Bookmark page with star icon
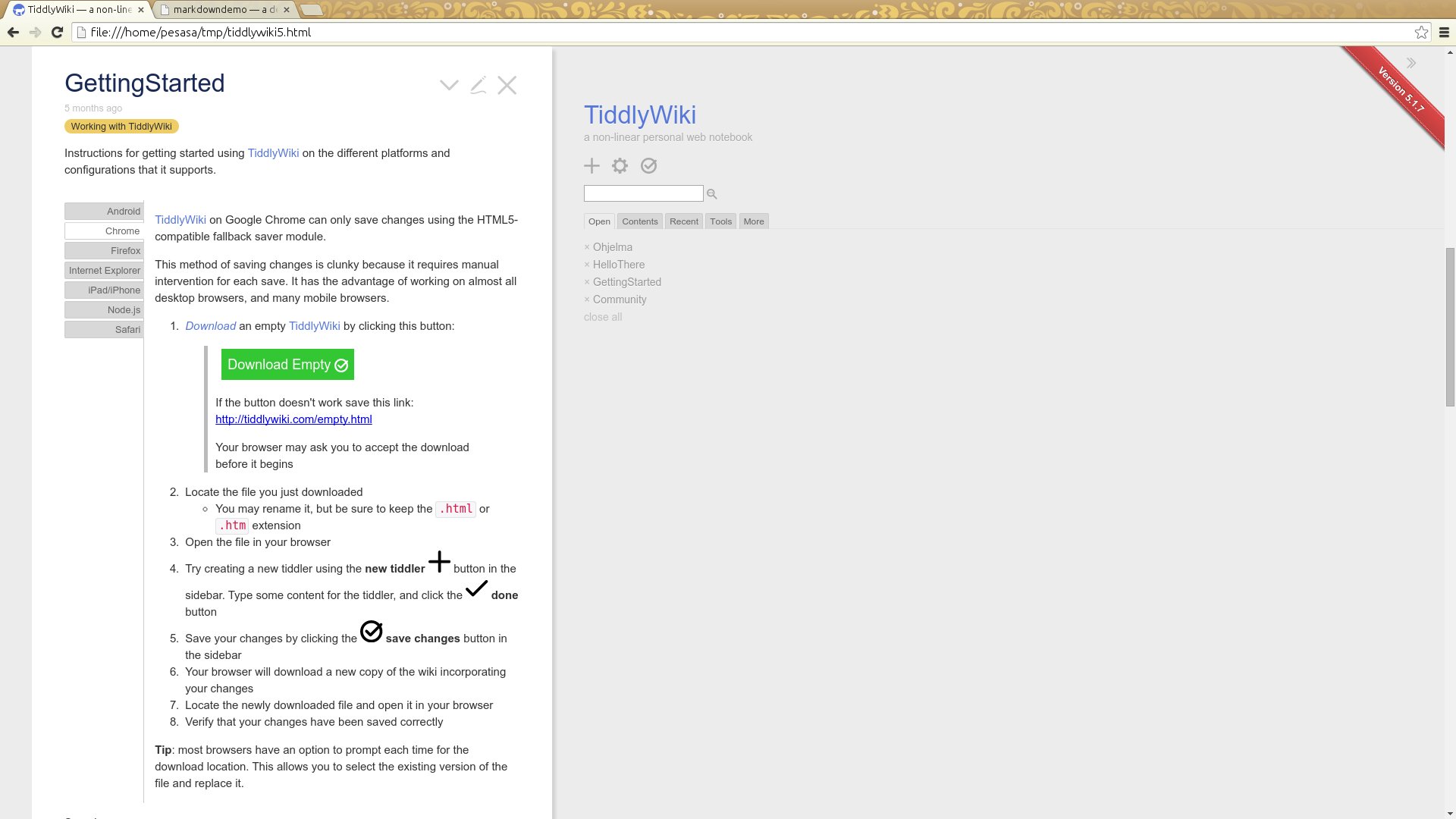Viewport: 1456px width, 819px height. 1421,33
